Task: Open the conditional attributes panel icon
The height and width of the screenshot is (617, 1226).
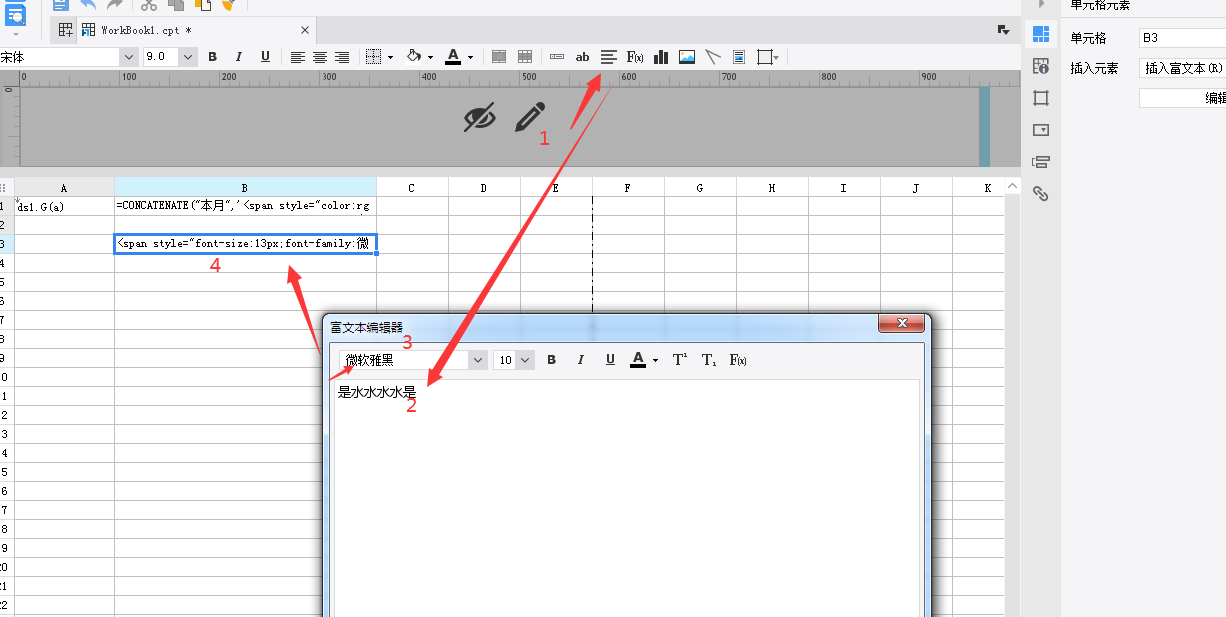Action: [1041, 161]
